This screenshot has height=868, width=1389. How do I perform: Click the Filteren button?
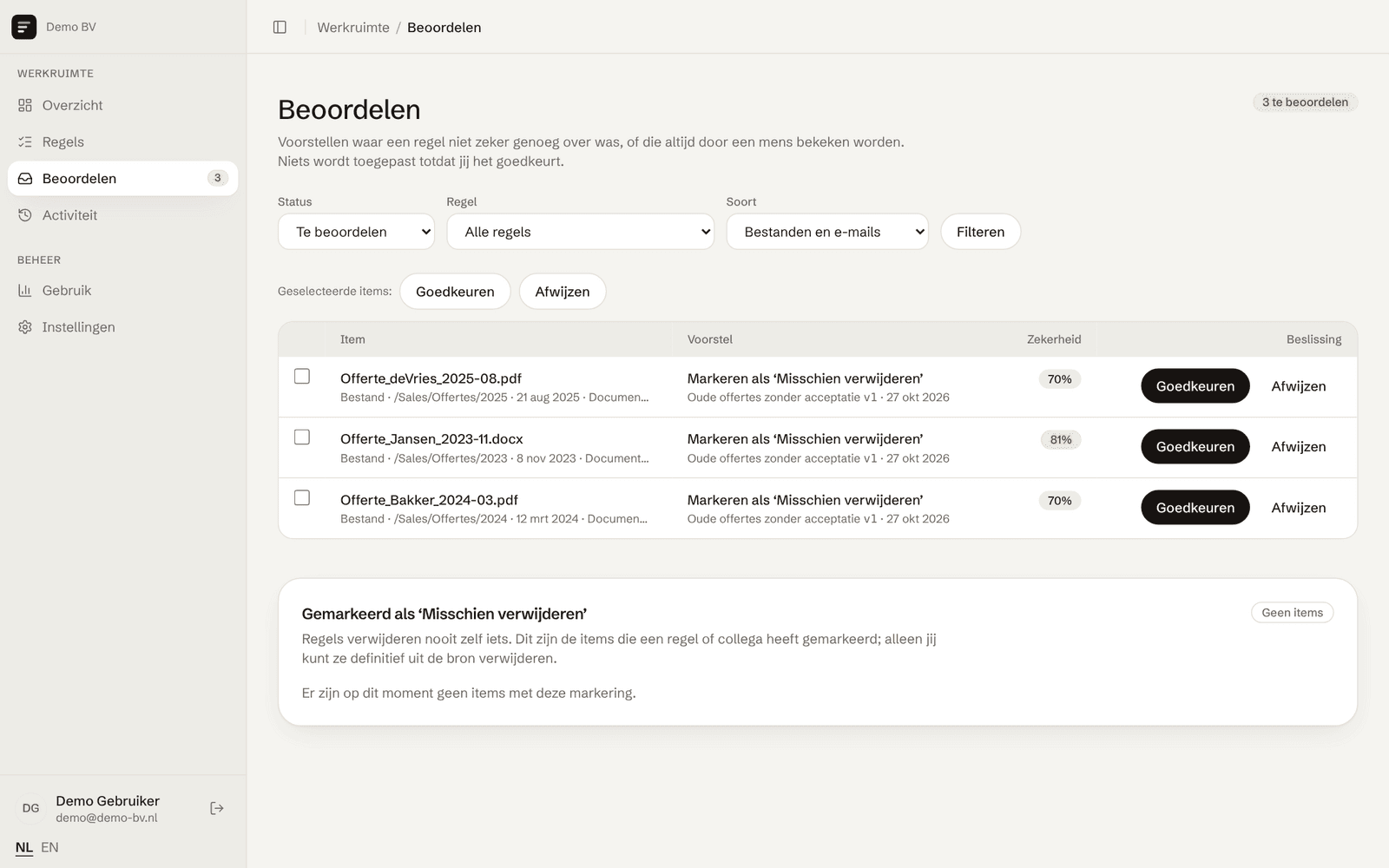[x=980, y=232]
